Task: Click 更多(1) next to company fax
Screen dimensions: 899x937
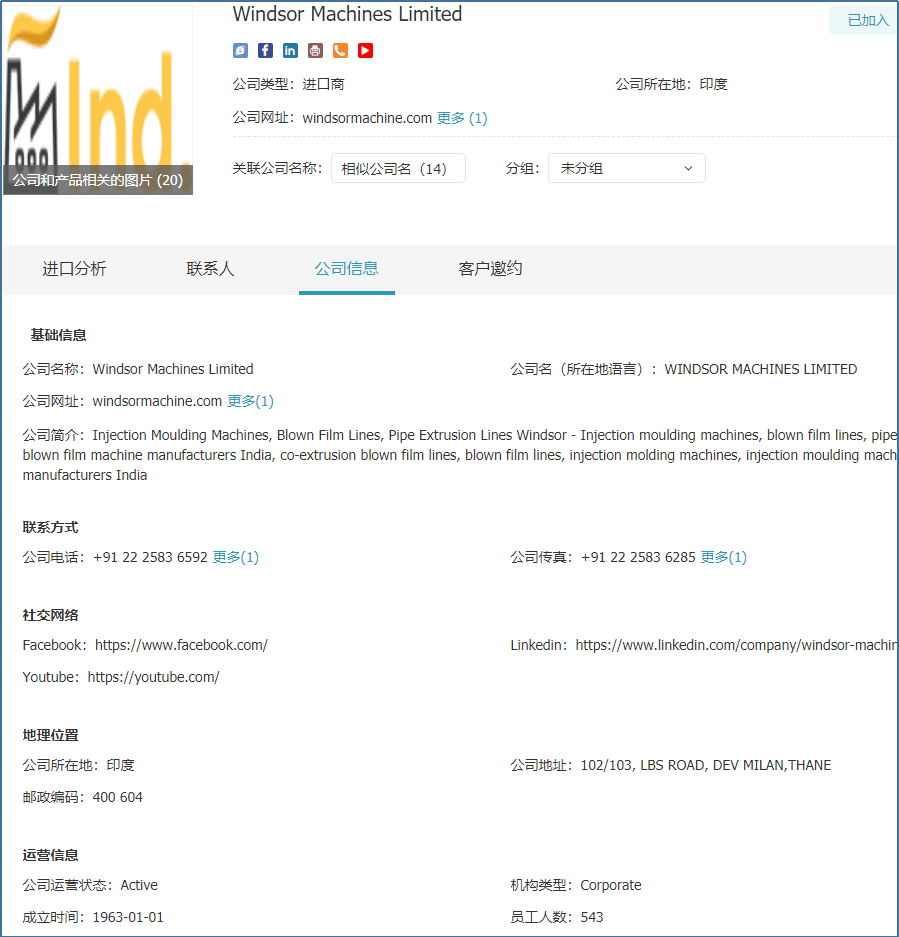Action: pyautogui.click(x=723, y=558)
